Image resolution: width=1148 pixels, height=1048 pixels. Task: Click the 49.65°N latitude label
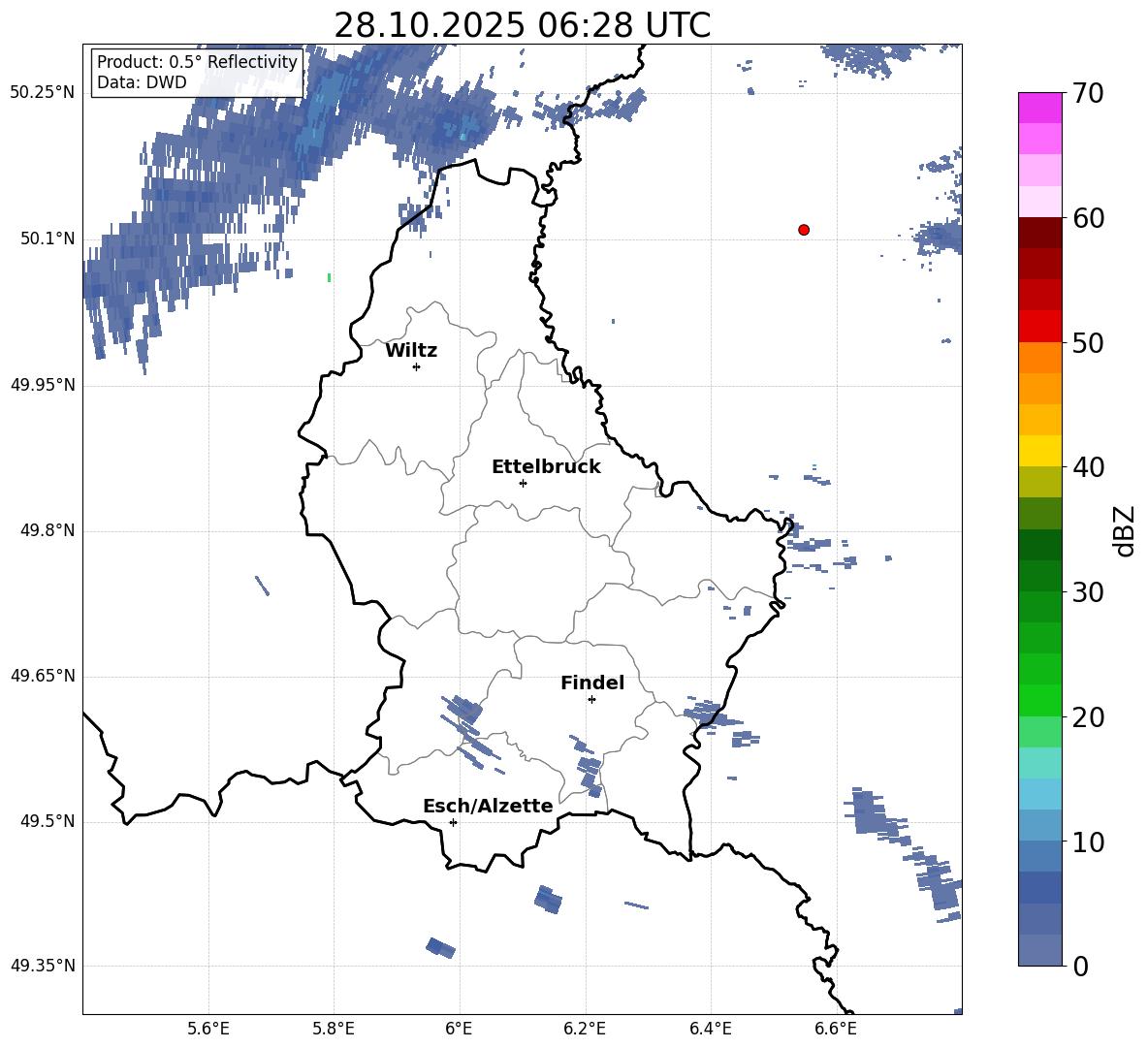pyautogui.click(x=43, y=677)
